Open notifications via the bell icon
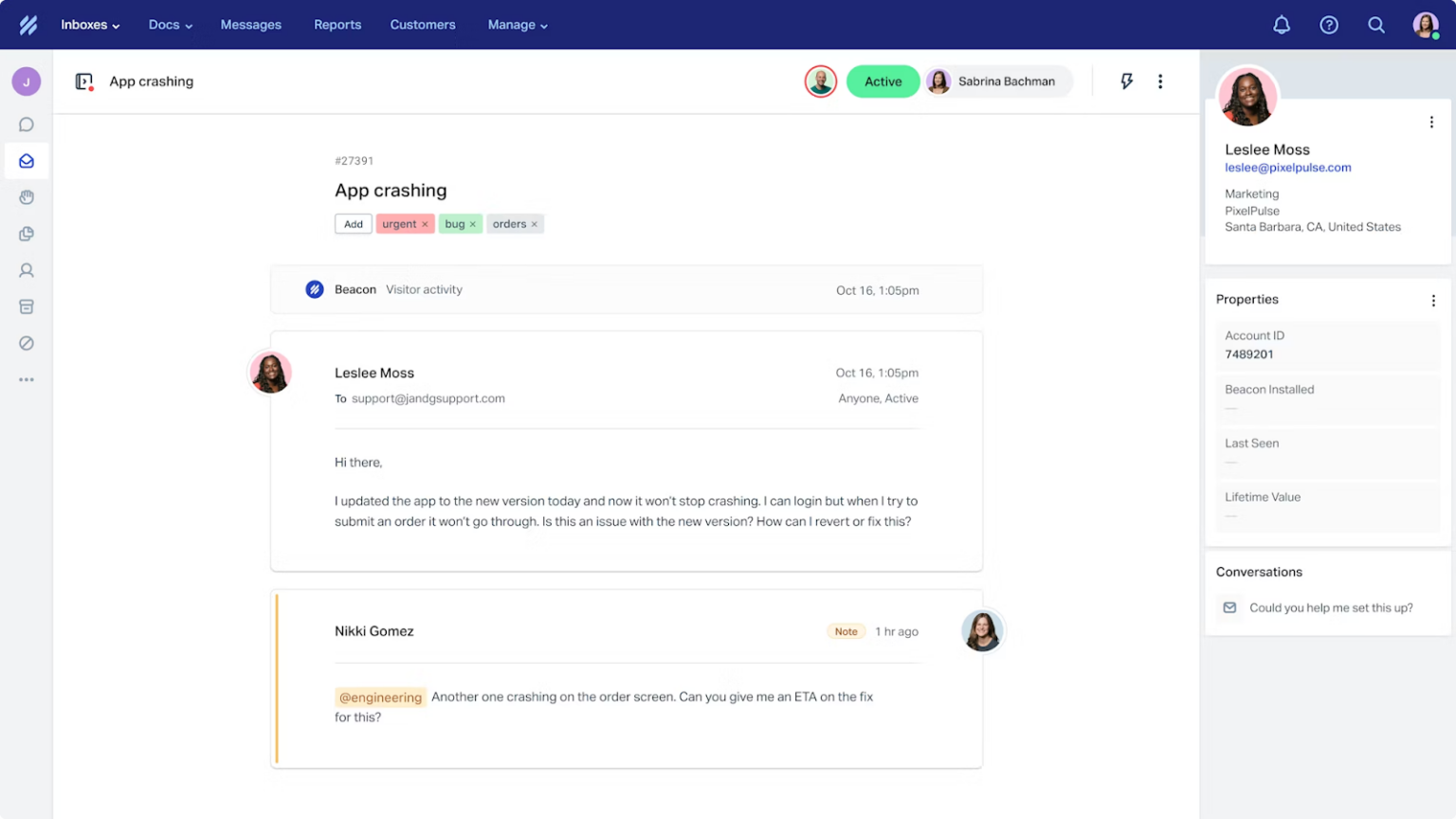The width and height of the screenshot is (1456, 819). [x=1282, y=25]
